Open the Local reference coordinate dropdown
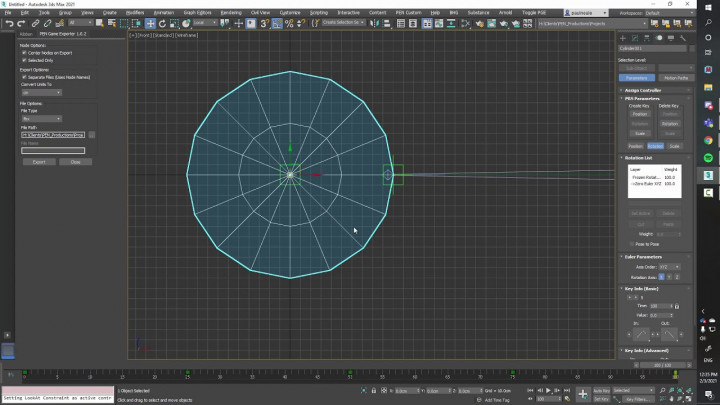The width and height of the screenshot is (720, 405). click(205, 22)
